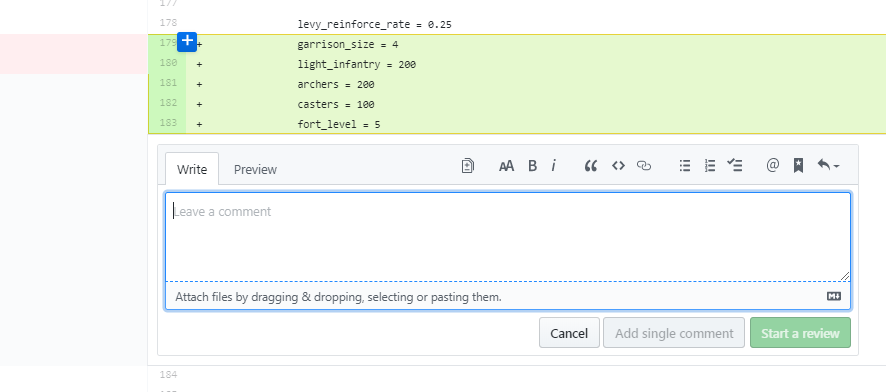Reference an issue with bookmark icon
886x392 pixels.
tap(798, 165)
